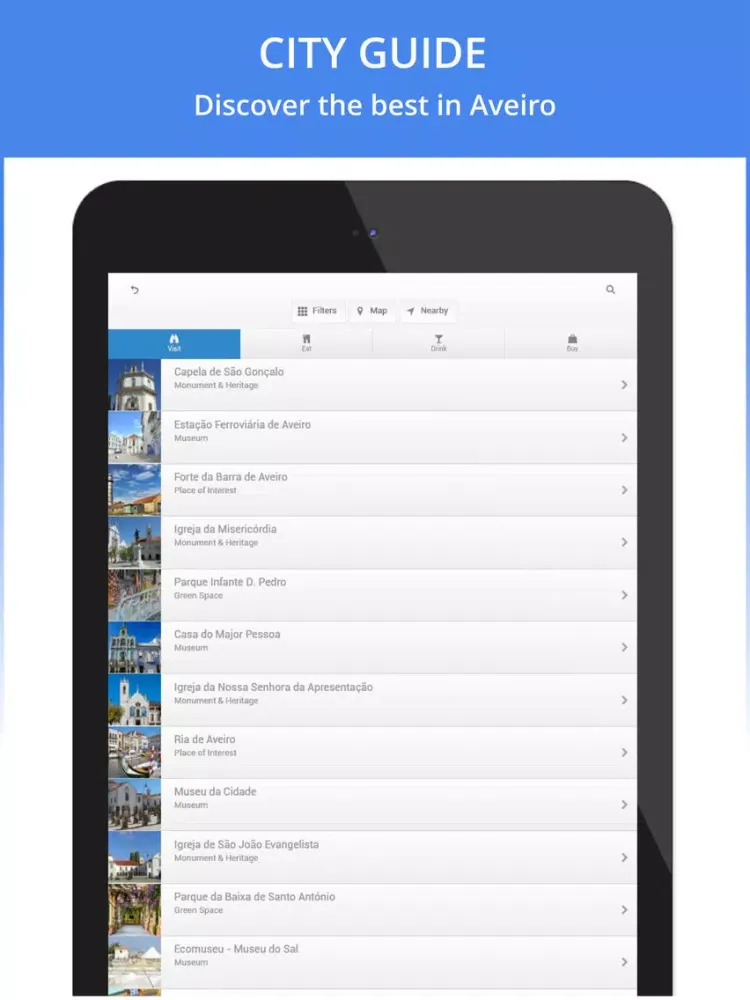Tap the back arrow icon
This screenshot has width=750, height=1000.
(134, 290)
